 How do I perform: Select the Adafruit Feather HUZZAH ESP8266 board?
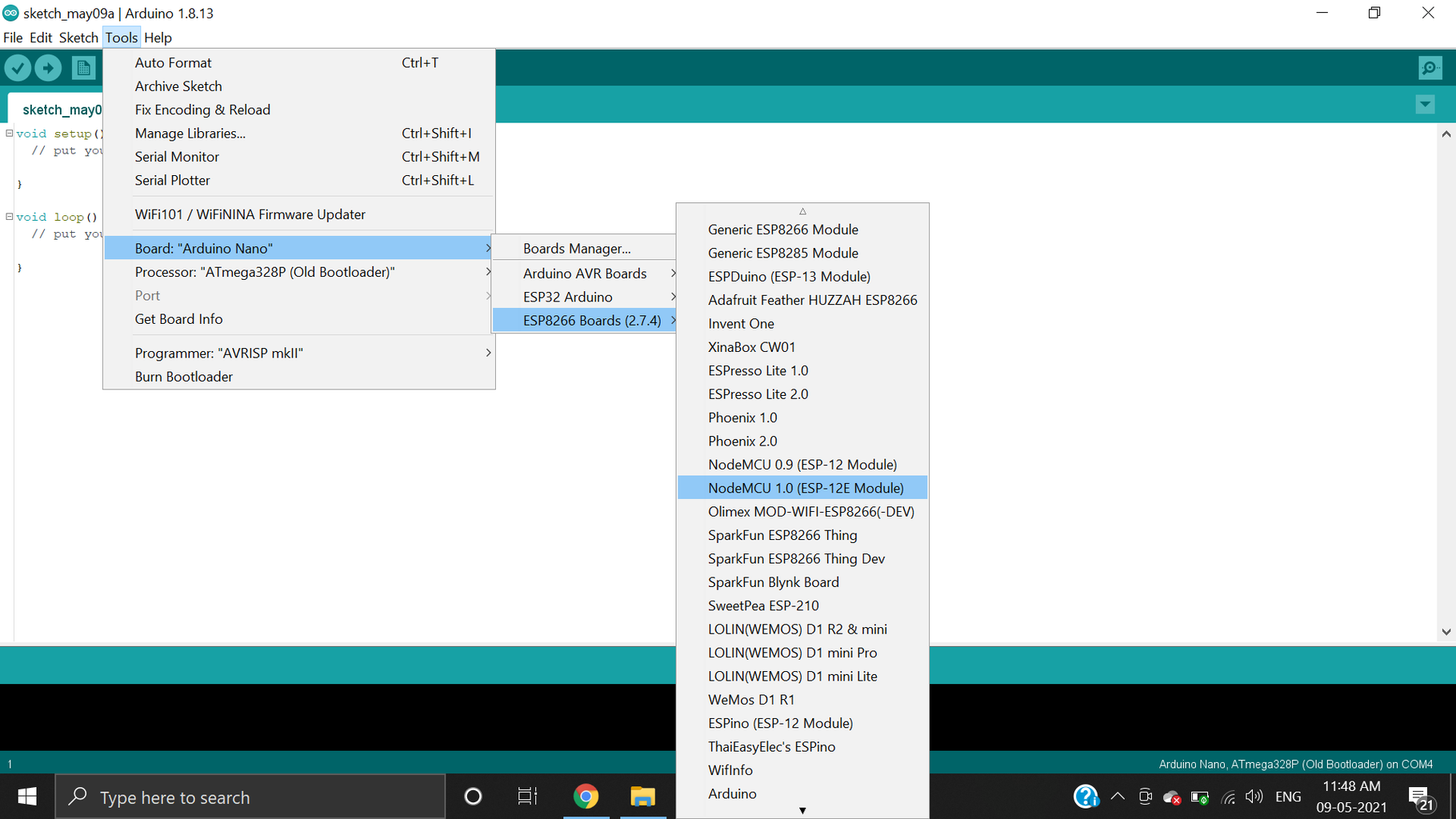pos(812,300)
